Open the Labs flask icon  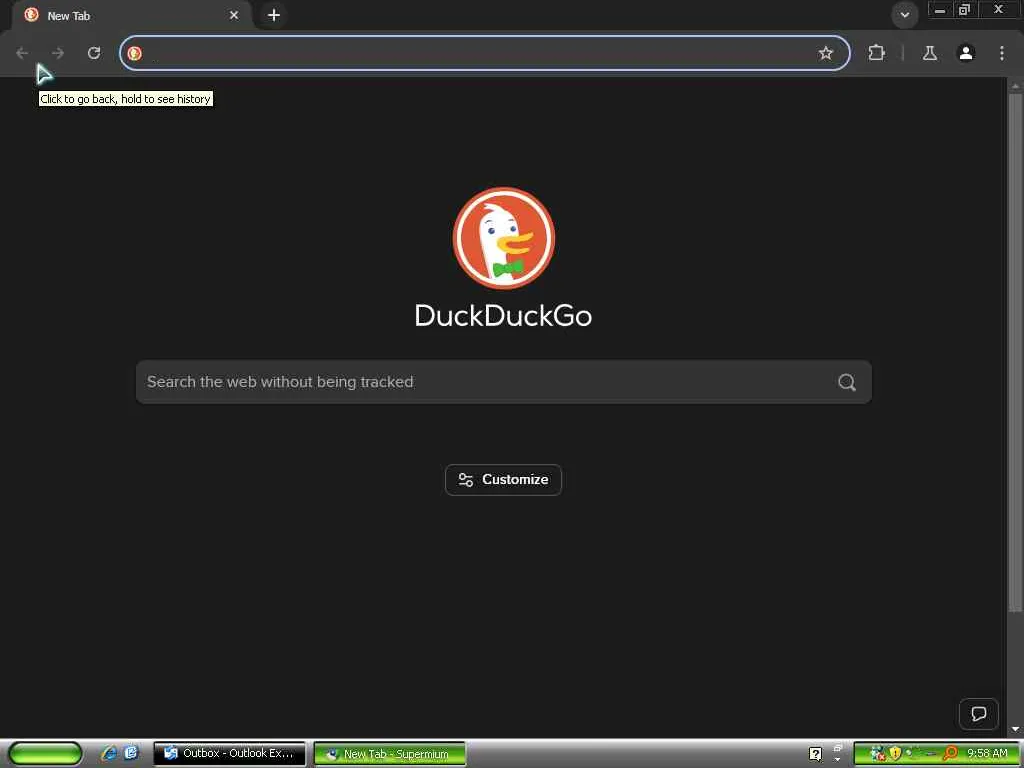click(930, 53)
